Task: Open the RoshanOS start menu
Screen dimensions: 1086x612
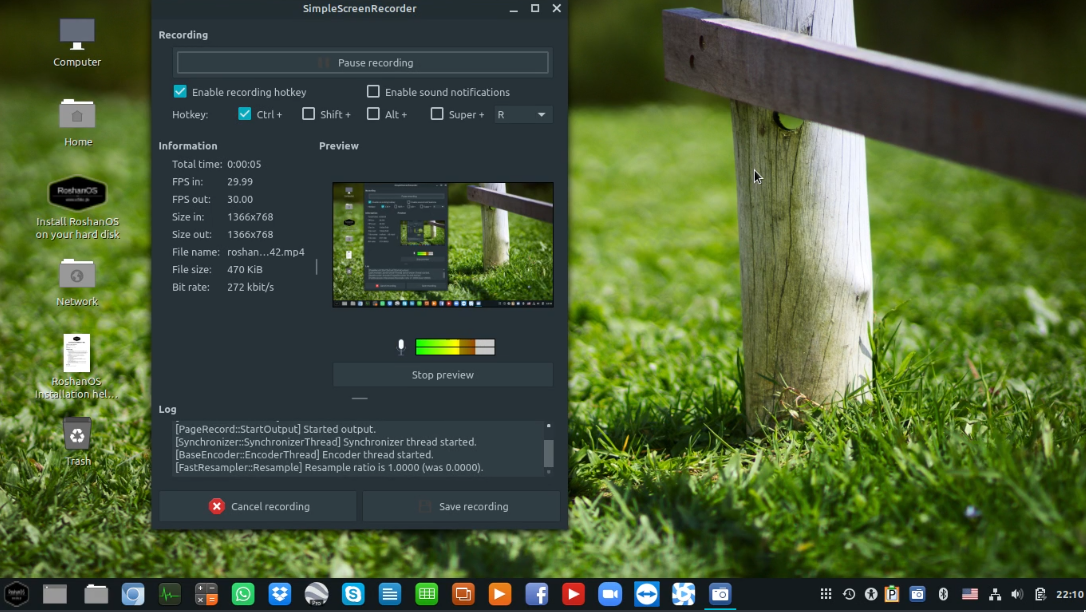Action: (17, 594)
